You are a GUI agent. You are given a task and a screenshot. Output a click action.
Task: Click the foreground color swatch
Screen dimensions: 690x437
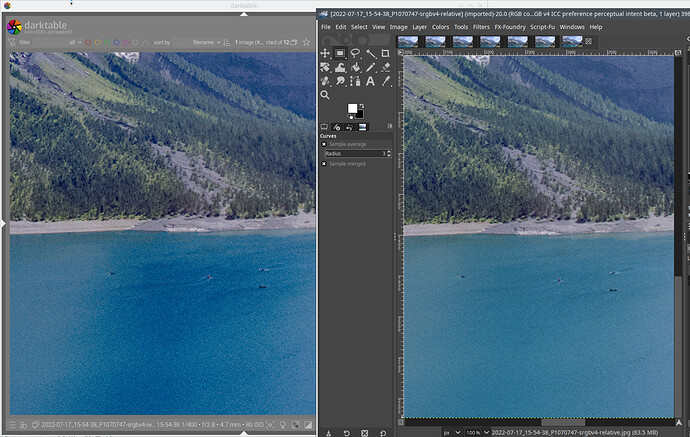352,108
